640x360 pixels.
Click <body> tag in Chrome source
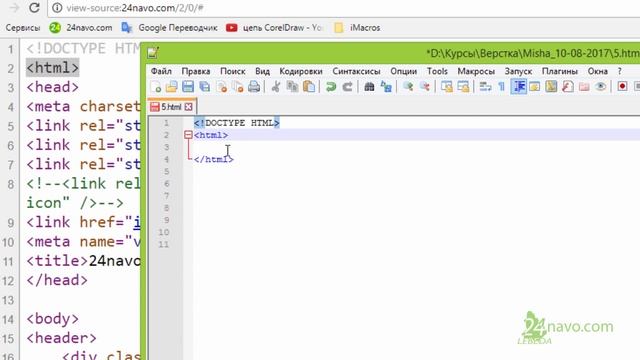coord(53,319)
